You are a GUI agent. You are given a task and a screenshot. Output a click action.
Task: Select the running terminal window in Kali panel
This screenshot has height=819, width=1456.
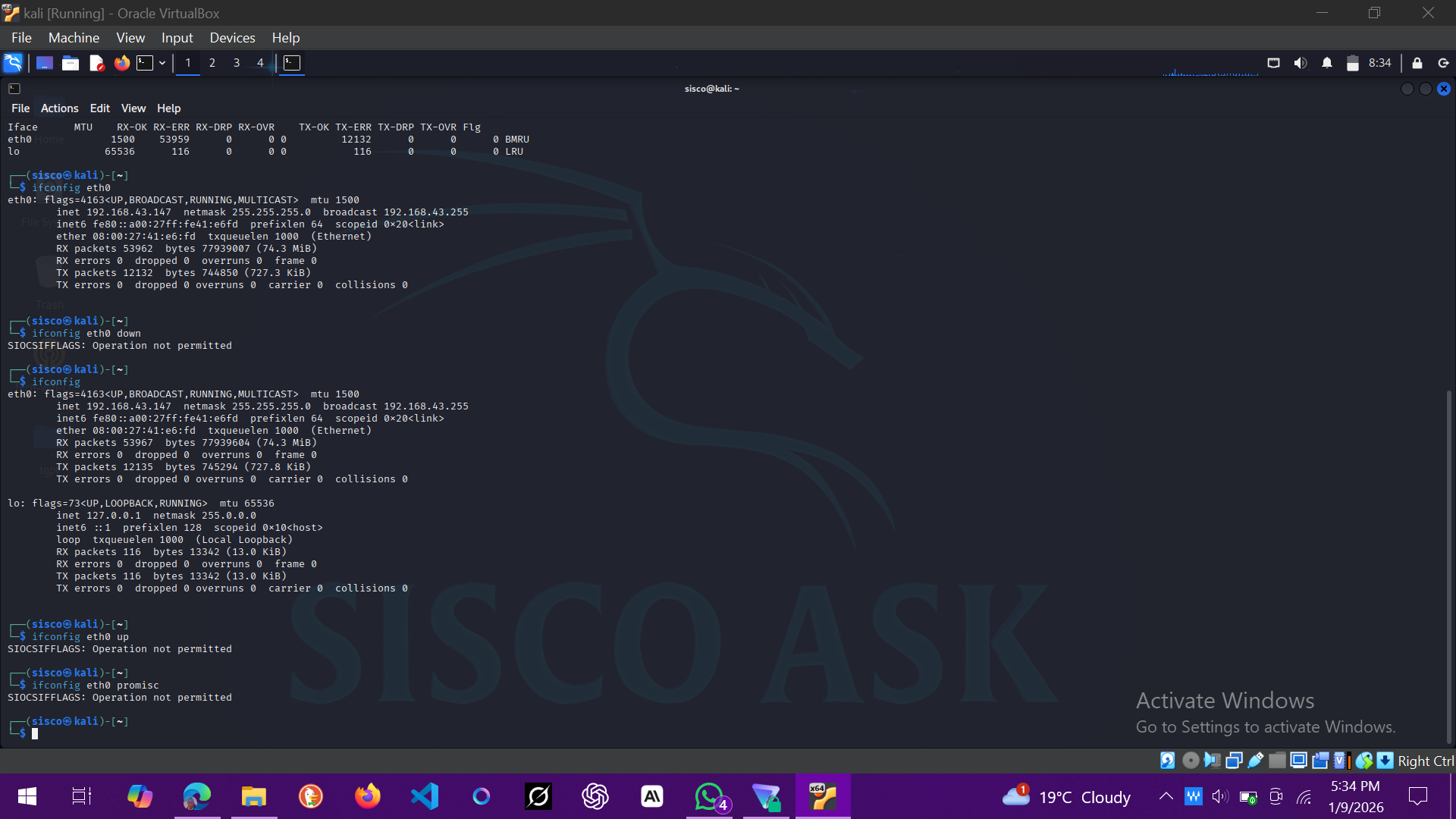(x=292, y=63)
